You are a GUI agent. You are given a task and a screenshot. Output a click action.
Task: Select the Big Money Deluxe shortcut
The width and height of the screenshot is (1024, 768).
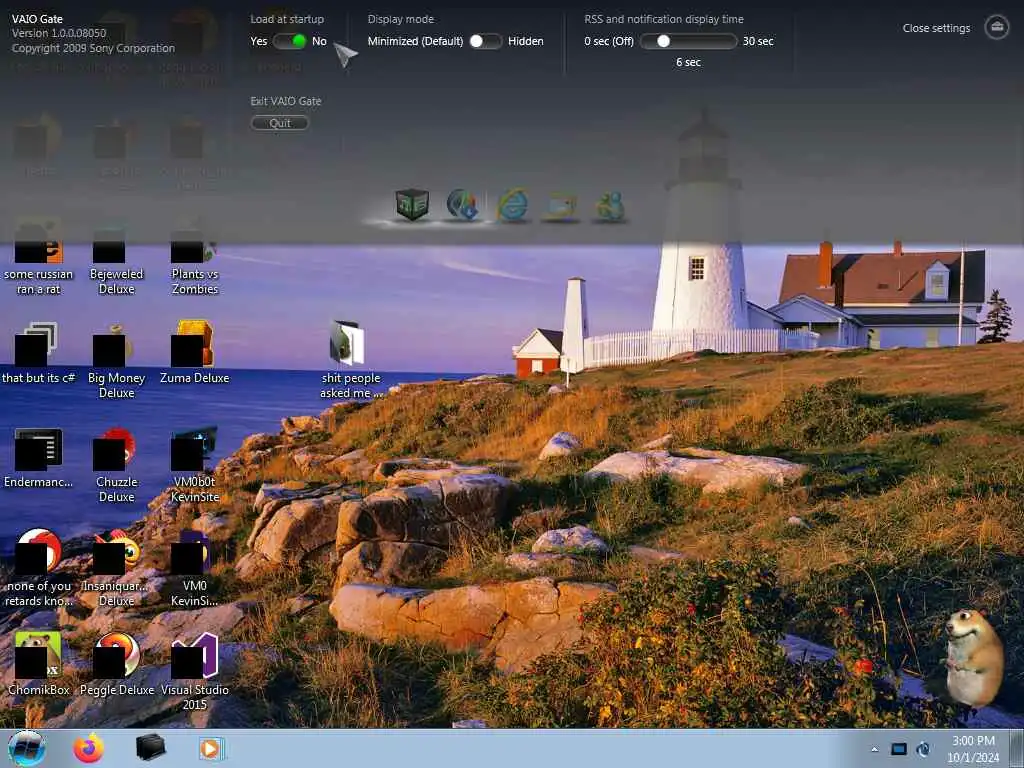coord(116,359)
